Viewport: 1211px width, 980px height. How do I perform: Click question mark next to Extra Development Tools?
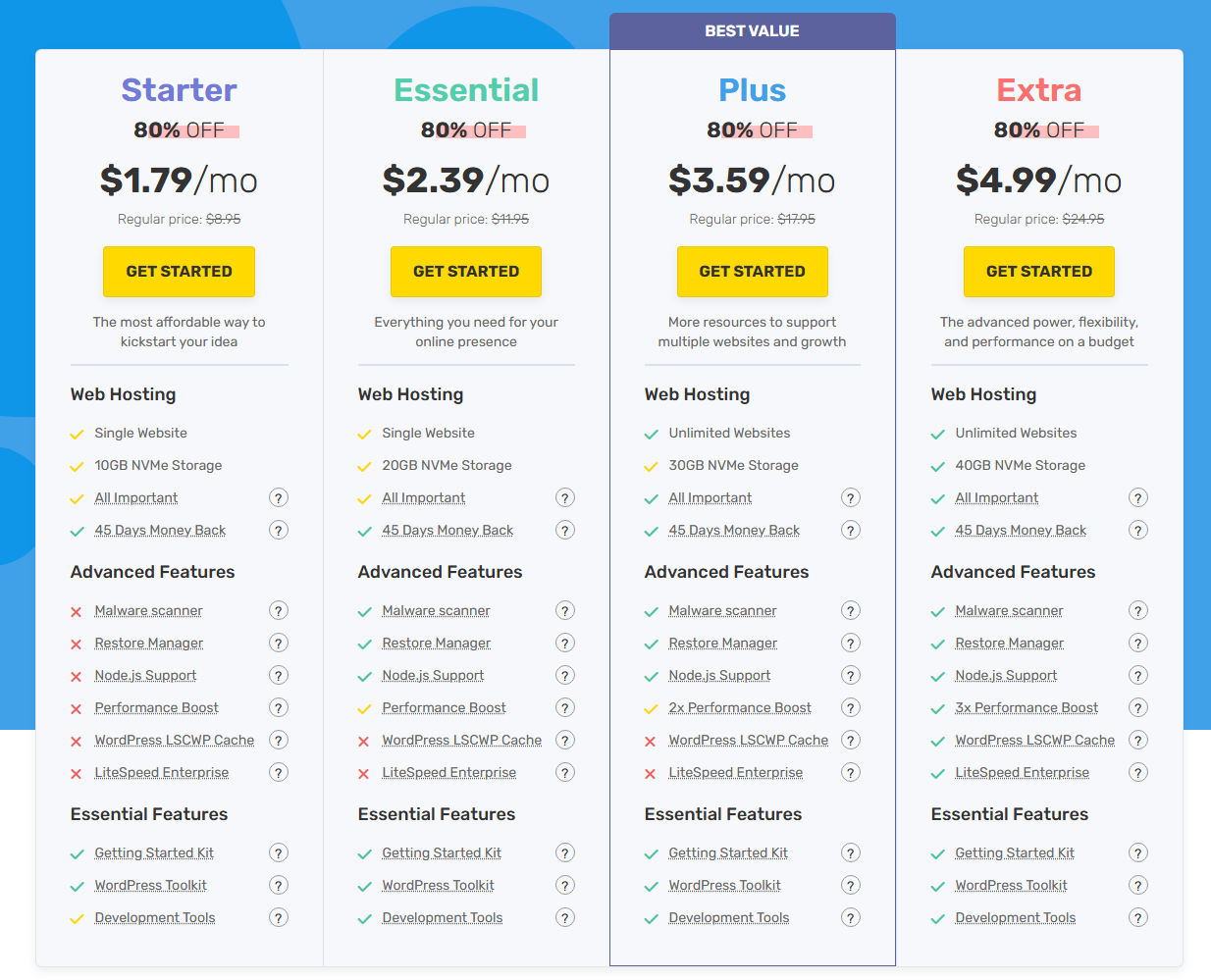pos(1138,917)
